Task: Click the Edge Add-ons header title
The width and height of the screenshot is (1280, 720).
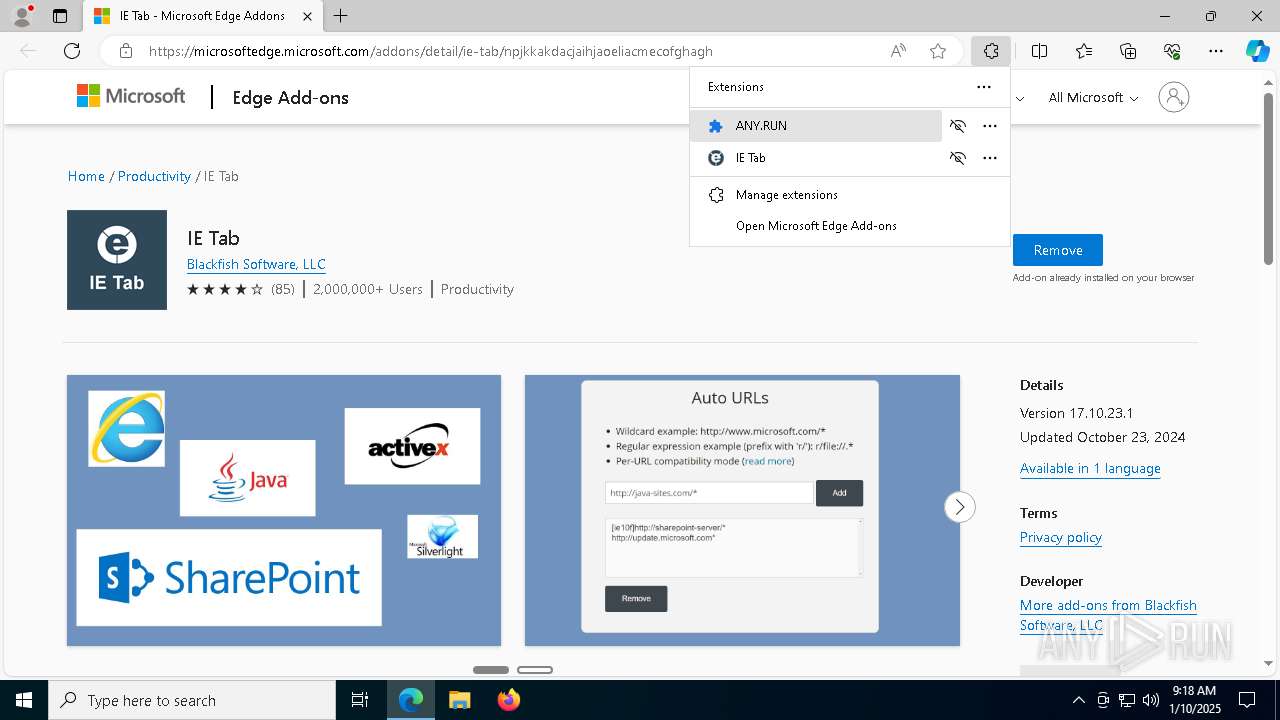Action: [x=290, y=97]
